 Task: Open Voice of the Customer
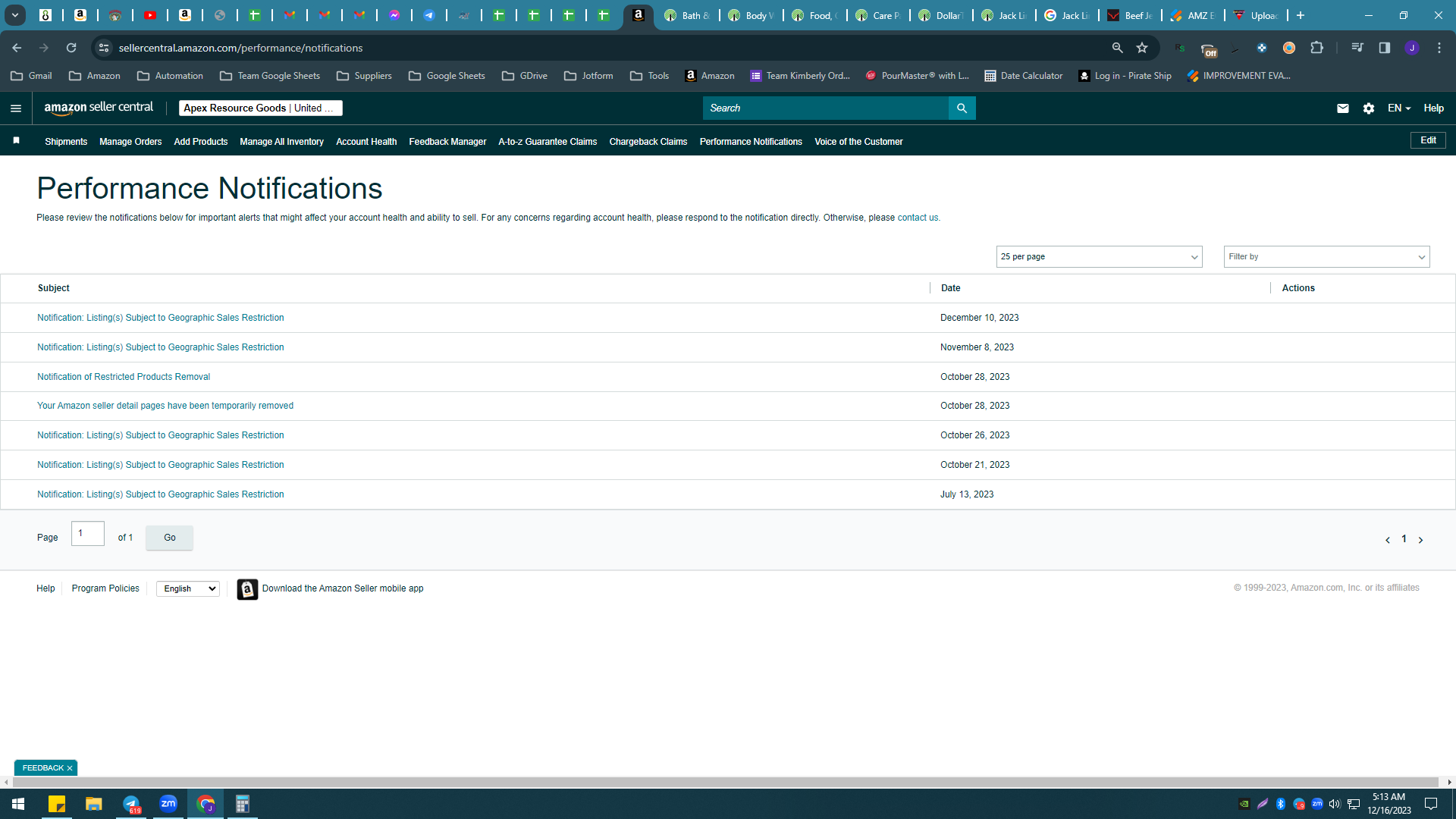click(x=858, y=142)
